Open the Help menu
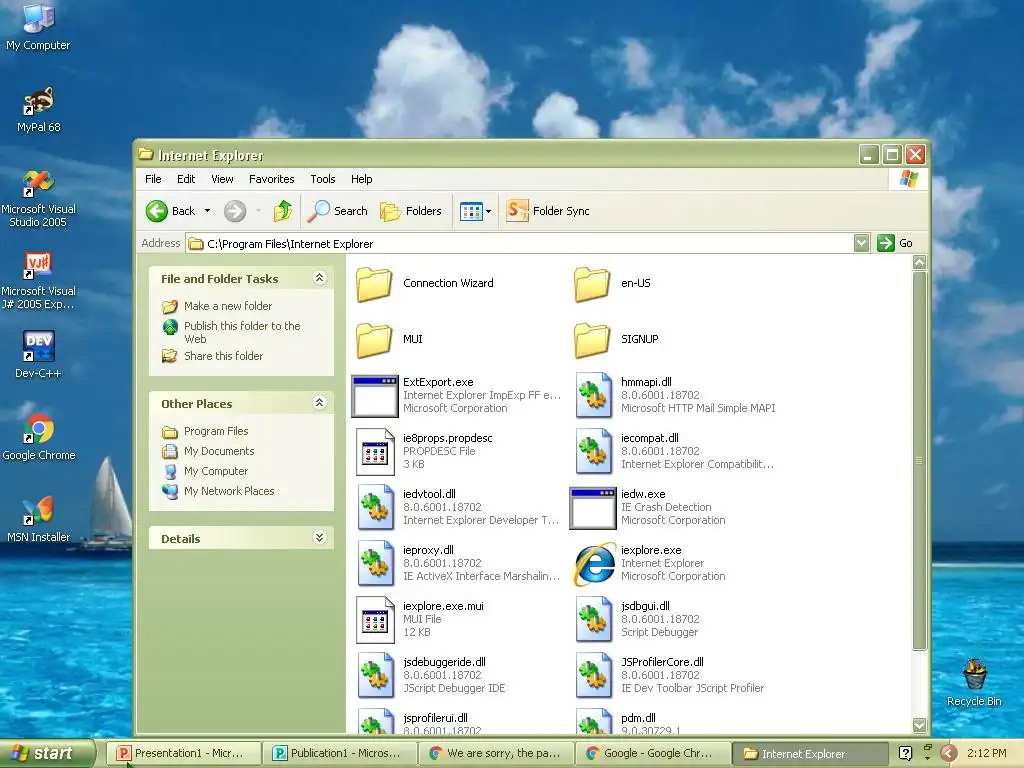The width and height of the screenshot is (1024, 768). 361,179
